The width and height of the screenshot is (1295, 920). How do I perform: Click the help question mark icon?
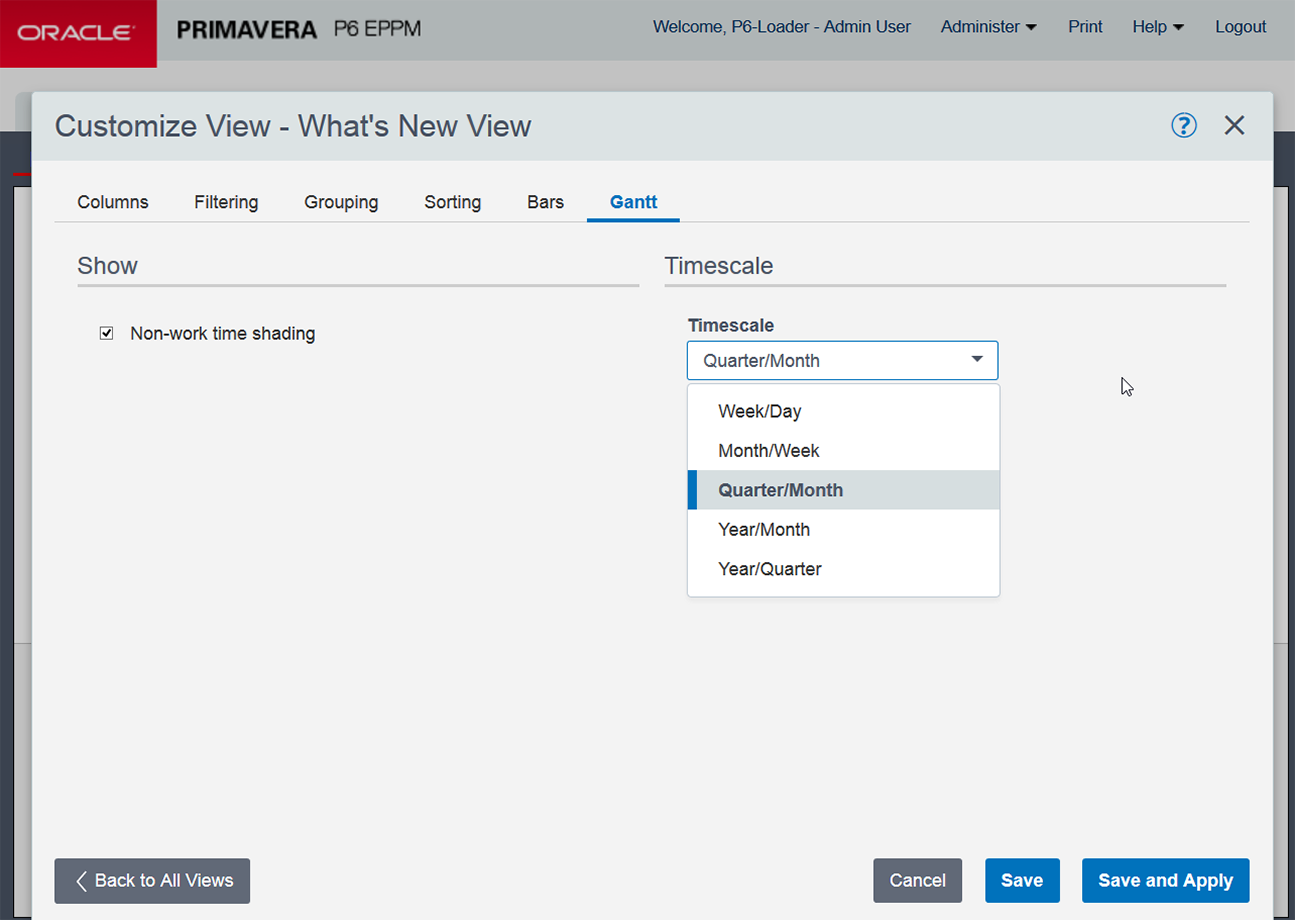click(1184, 125)
